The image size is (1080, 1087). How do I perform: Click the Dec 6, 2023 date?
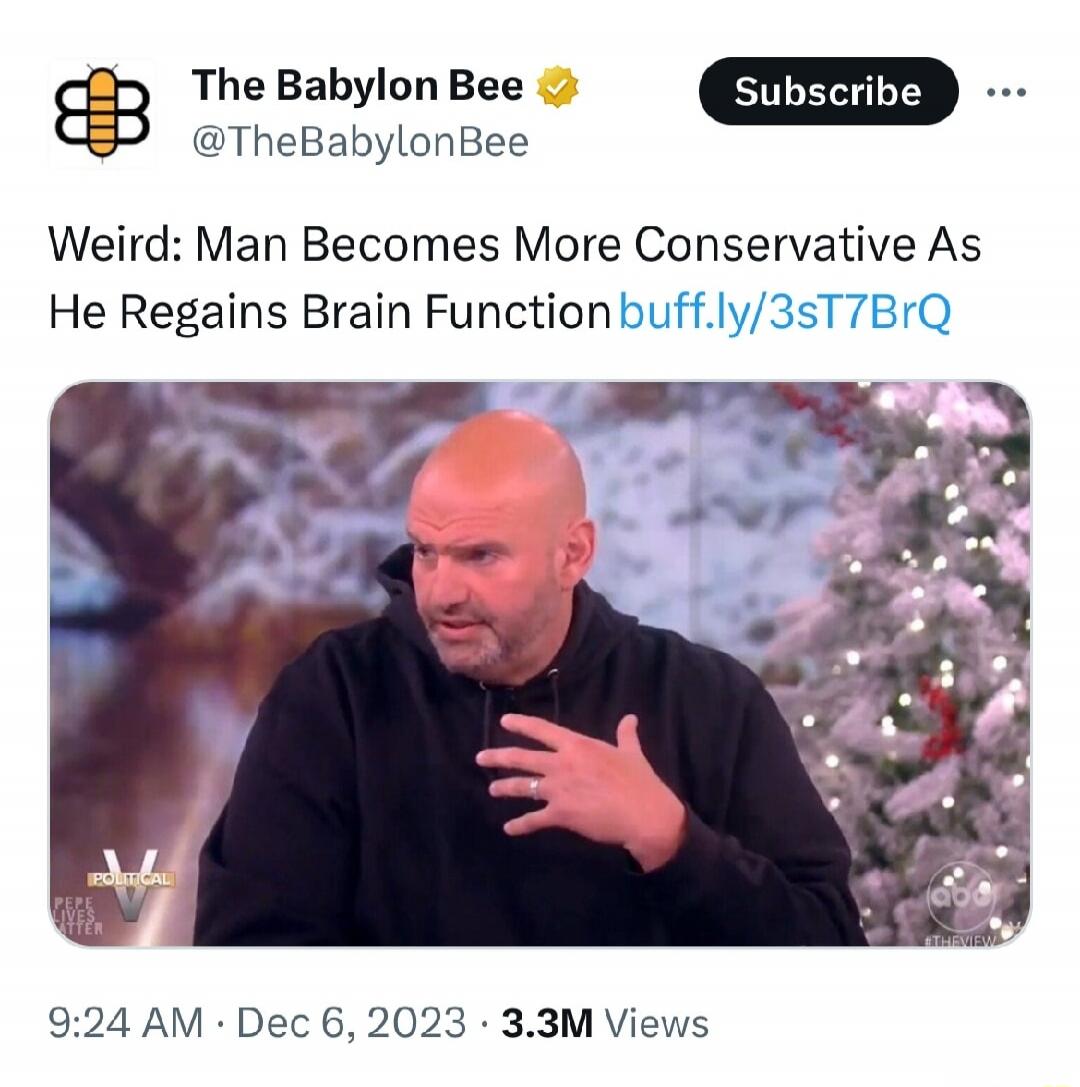[x=351, y=1023]
